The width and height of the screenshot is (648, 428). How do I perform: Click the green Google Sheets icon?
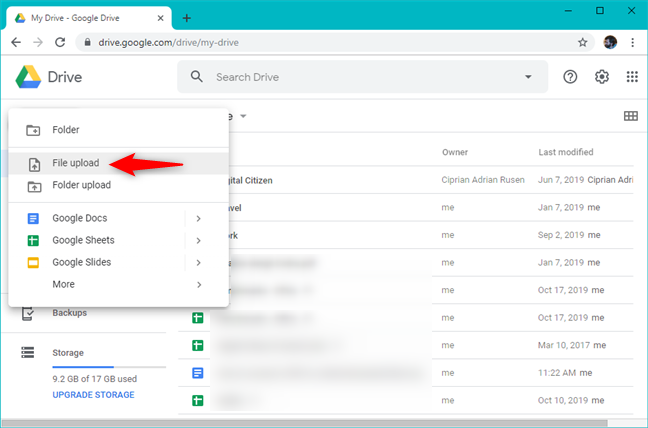click(x=33, y=240)
